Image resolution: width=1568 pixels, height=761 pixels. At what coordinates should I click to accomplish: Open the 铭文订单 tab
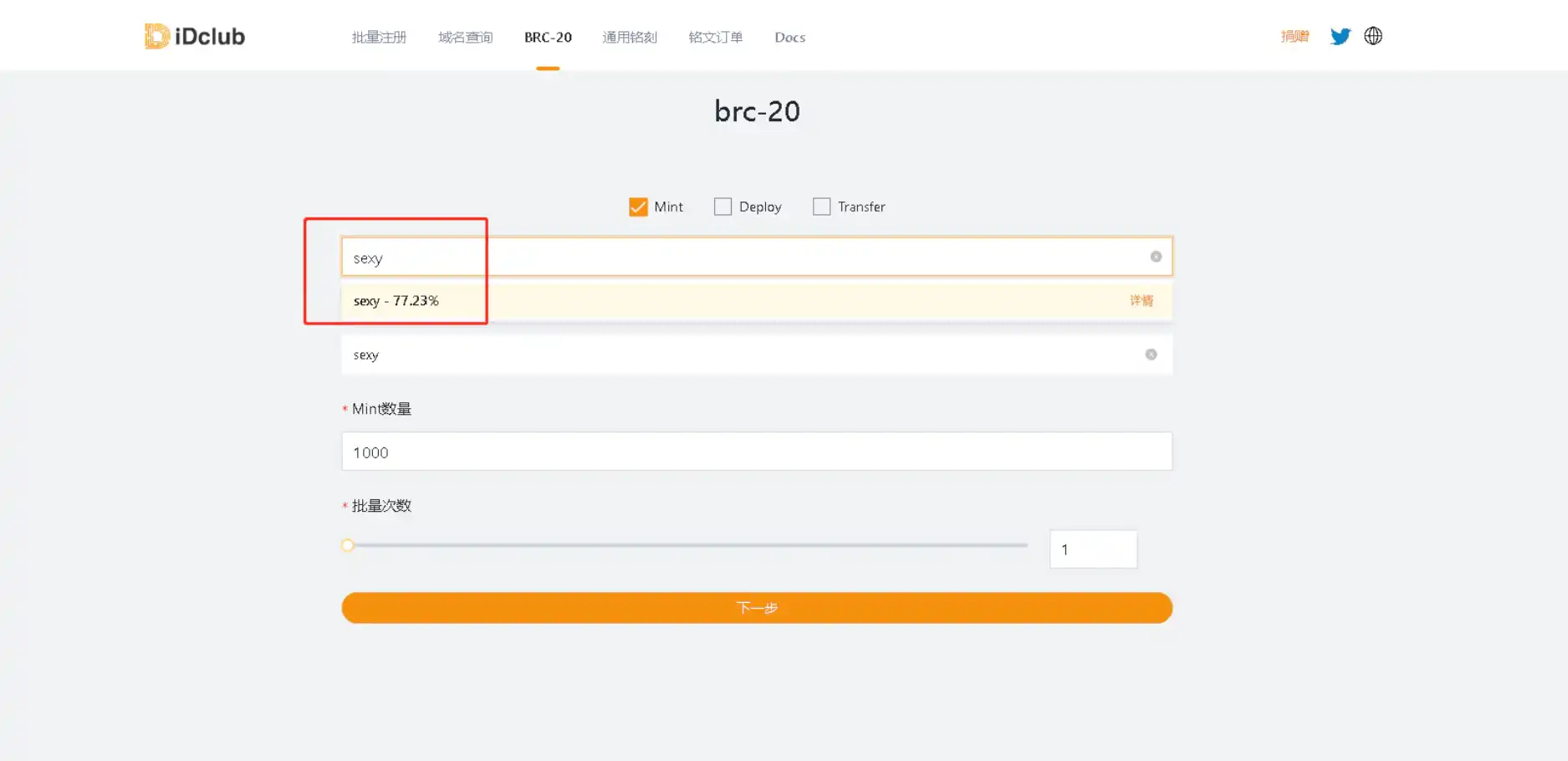click(x=715, y=37)
